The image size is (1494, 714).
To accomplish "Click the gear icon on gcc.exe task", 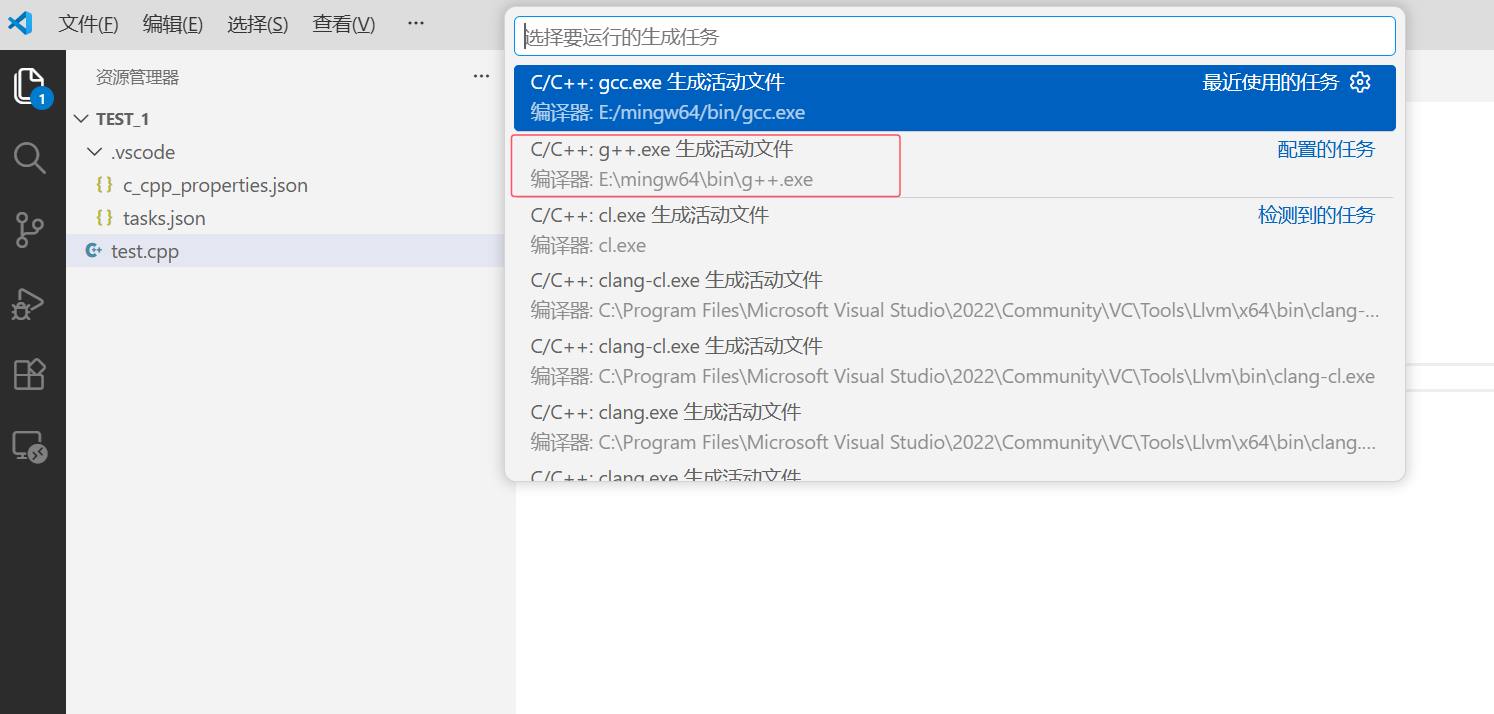I will tap(1360, 82).
